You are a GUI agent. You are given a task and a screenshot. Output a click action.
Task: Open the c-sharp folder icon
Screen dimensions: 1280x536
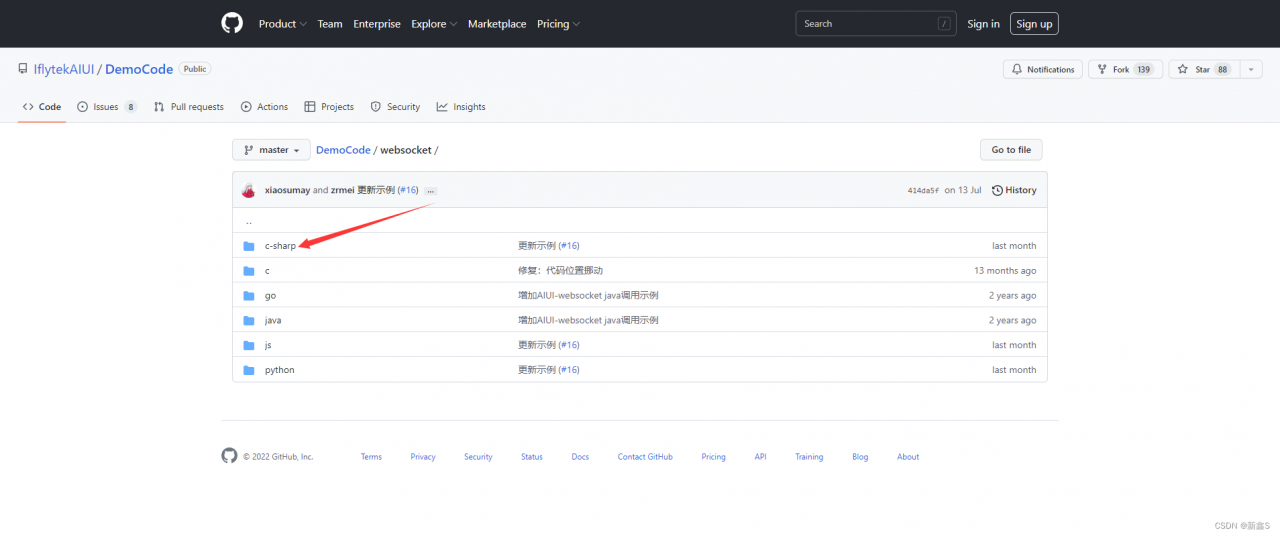click(249, 246)
